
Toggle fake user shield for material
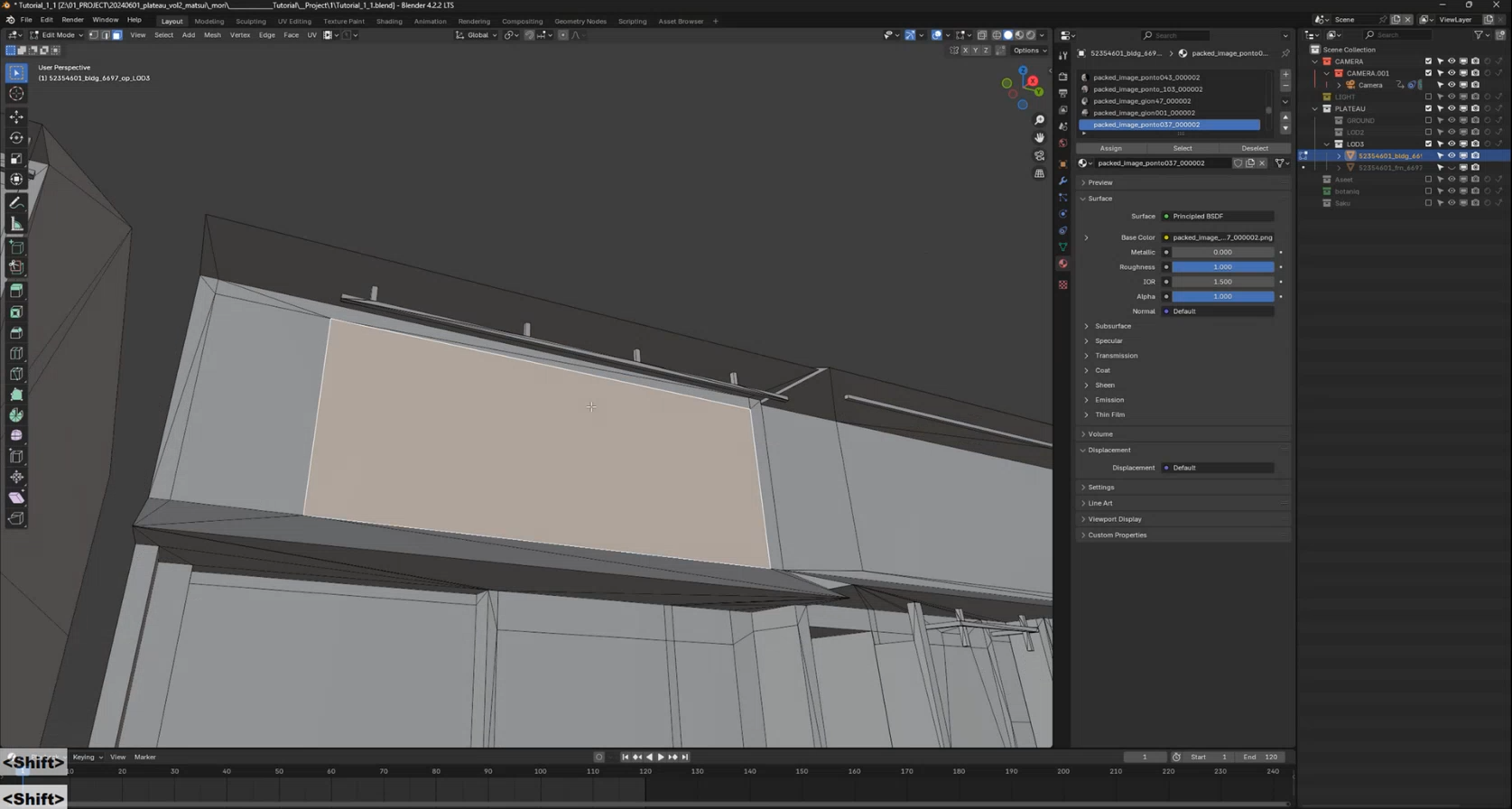pos(1238,163)
